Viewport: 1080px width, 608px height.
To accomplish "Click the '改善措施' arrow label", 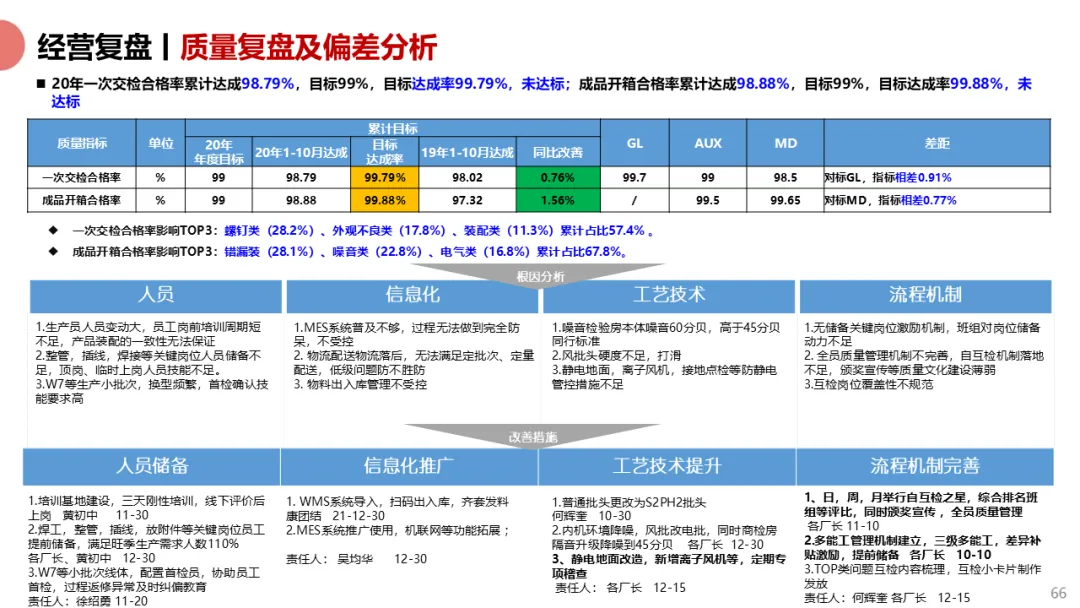I will click(533, 437).
